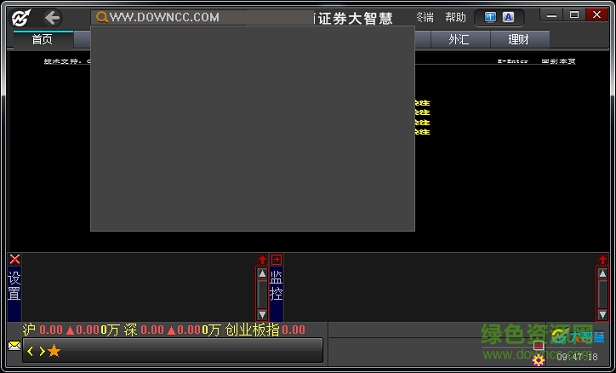Click the small red square icon above gear
The image size is (616, 373).
(539, 345)
